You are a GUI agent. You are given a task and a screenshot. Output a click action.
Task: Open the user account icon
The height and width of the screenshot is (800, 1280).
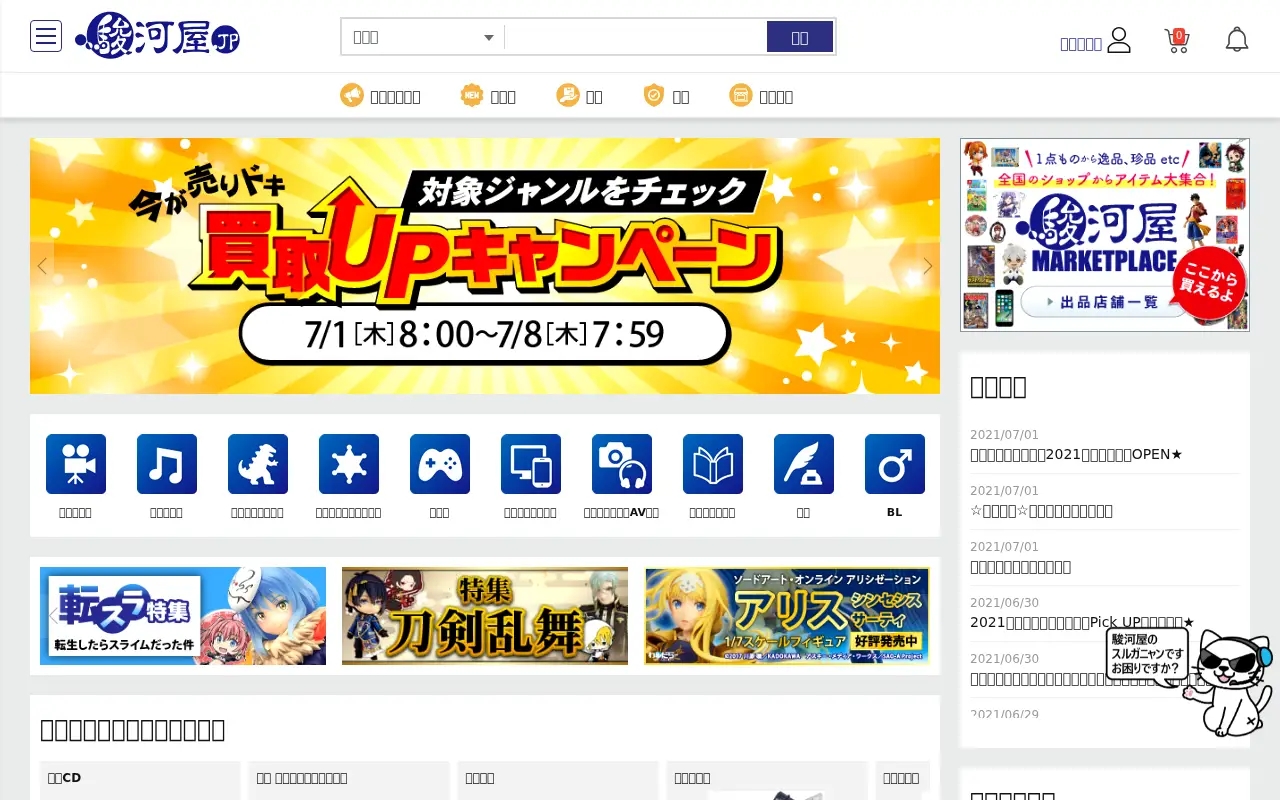(1119, 40)
